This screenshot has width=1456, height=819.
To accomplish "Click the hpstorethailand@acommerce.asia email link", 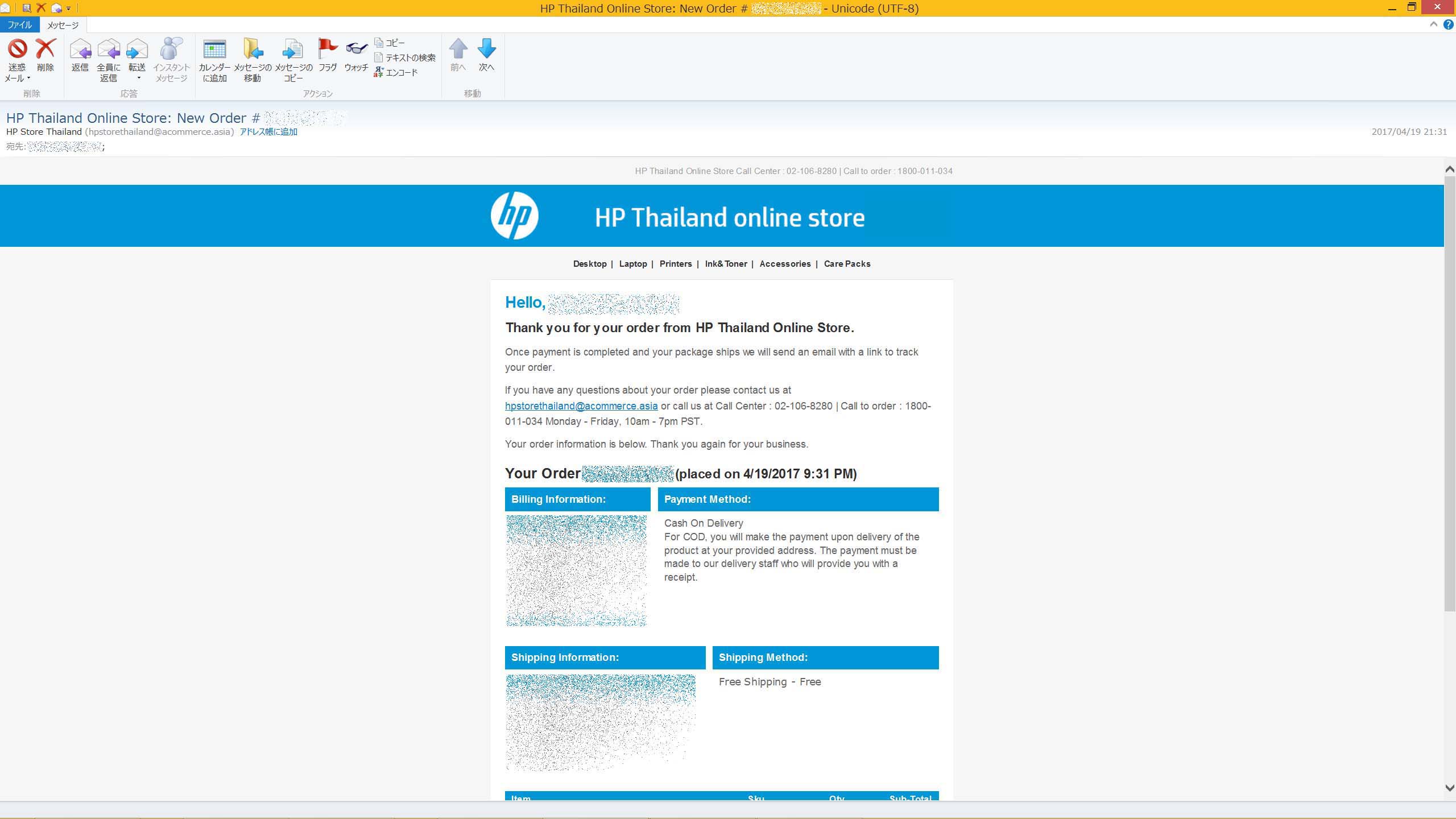I will point(581,406).
